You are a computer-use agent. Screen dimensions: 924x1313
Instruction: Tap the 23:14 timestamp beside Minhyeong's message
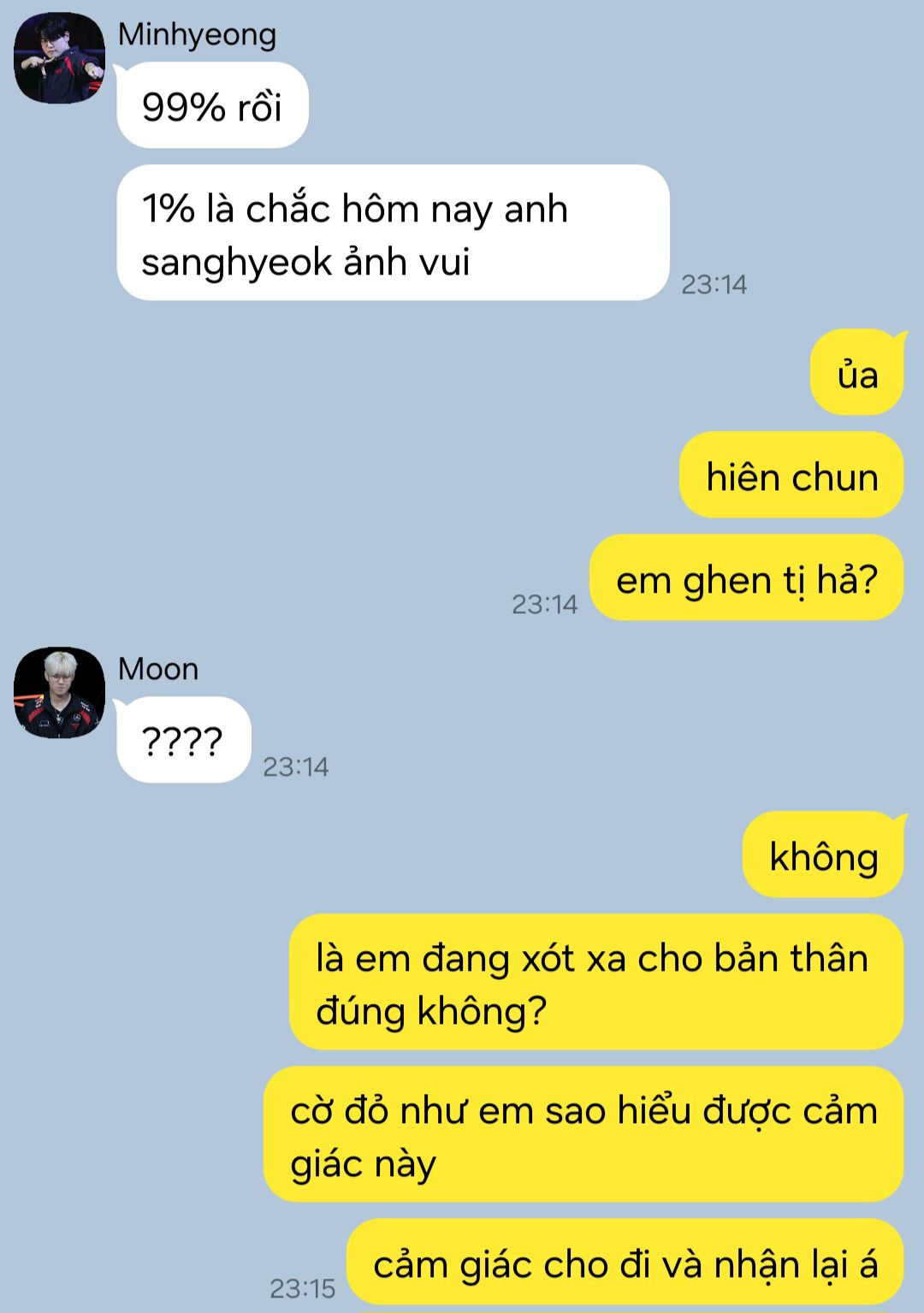point(714,284)
